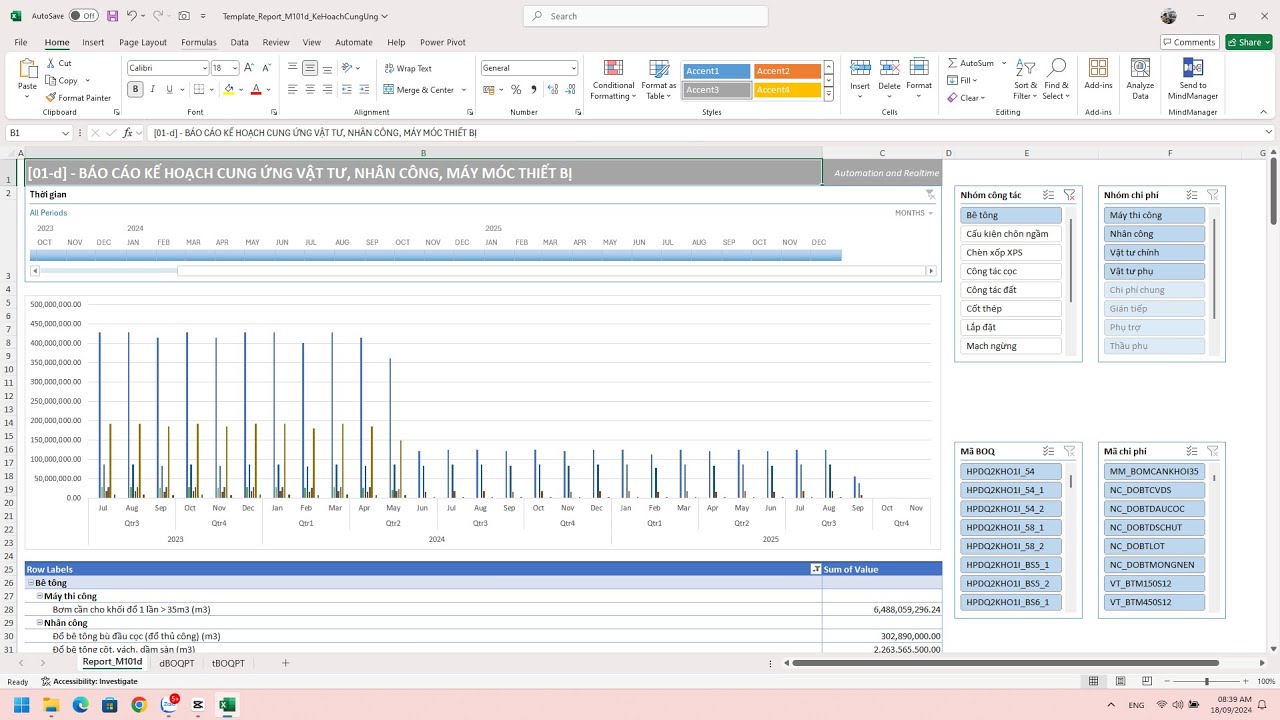Click the Format Painter tool
The width and height of the screenshot is (1280, 720).
pos(78,98)
